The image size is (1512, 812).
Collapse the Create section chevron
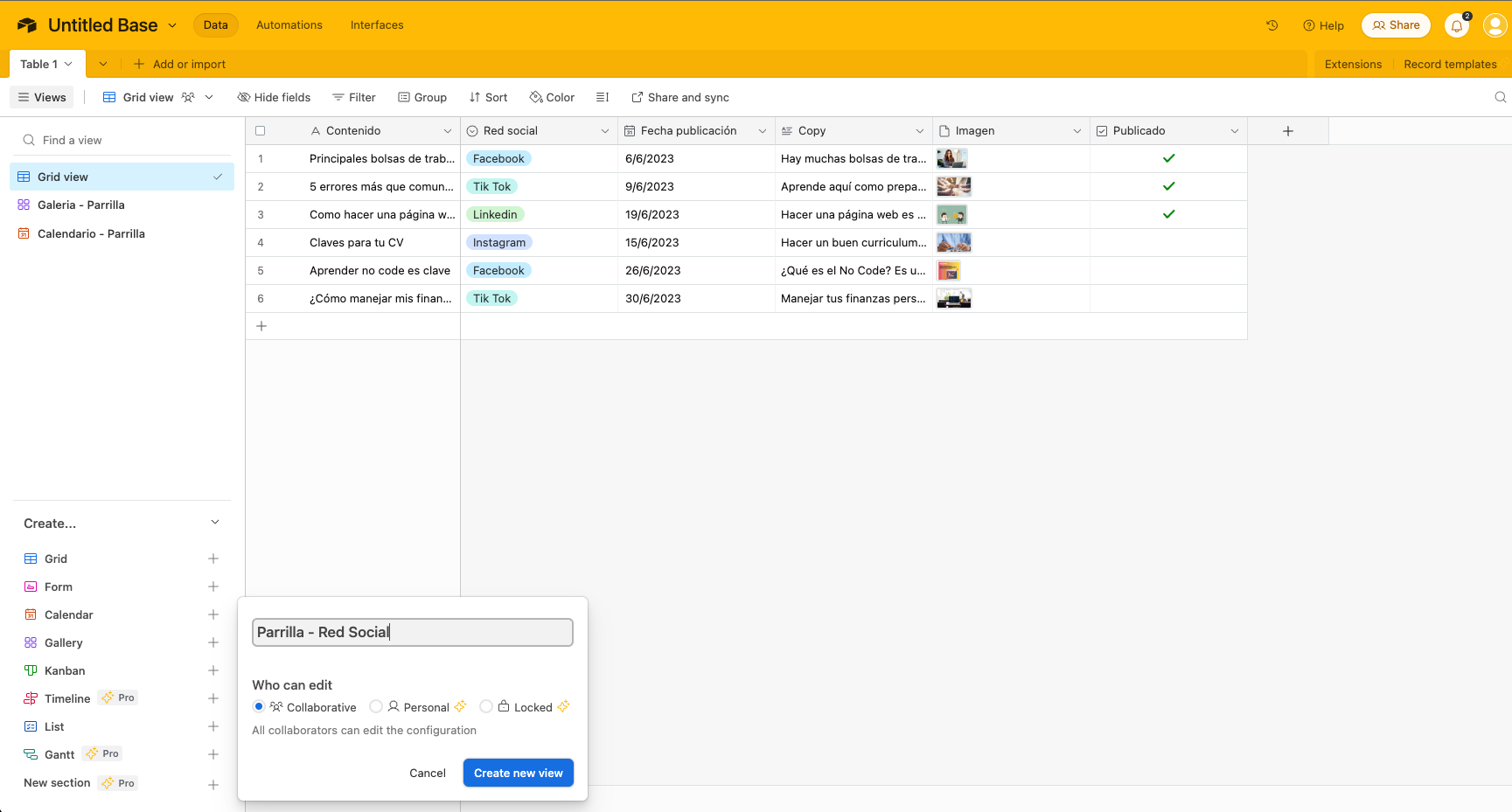point(215,523)
